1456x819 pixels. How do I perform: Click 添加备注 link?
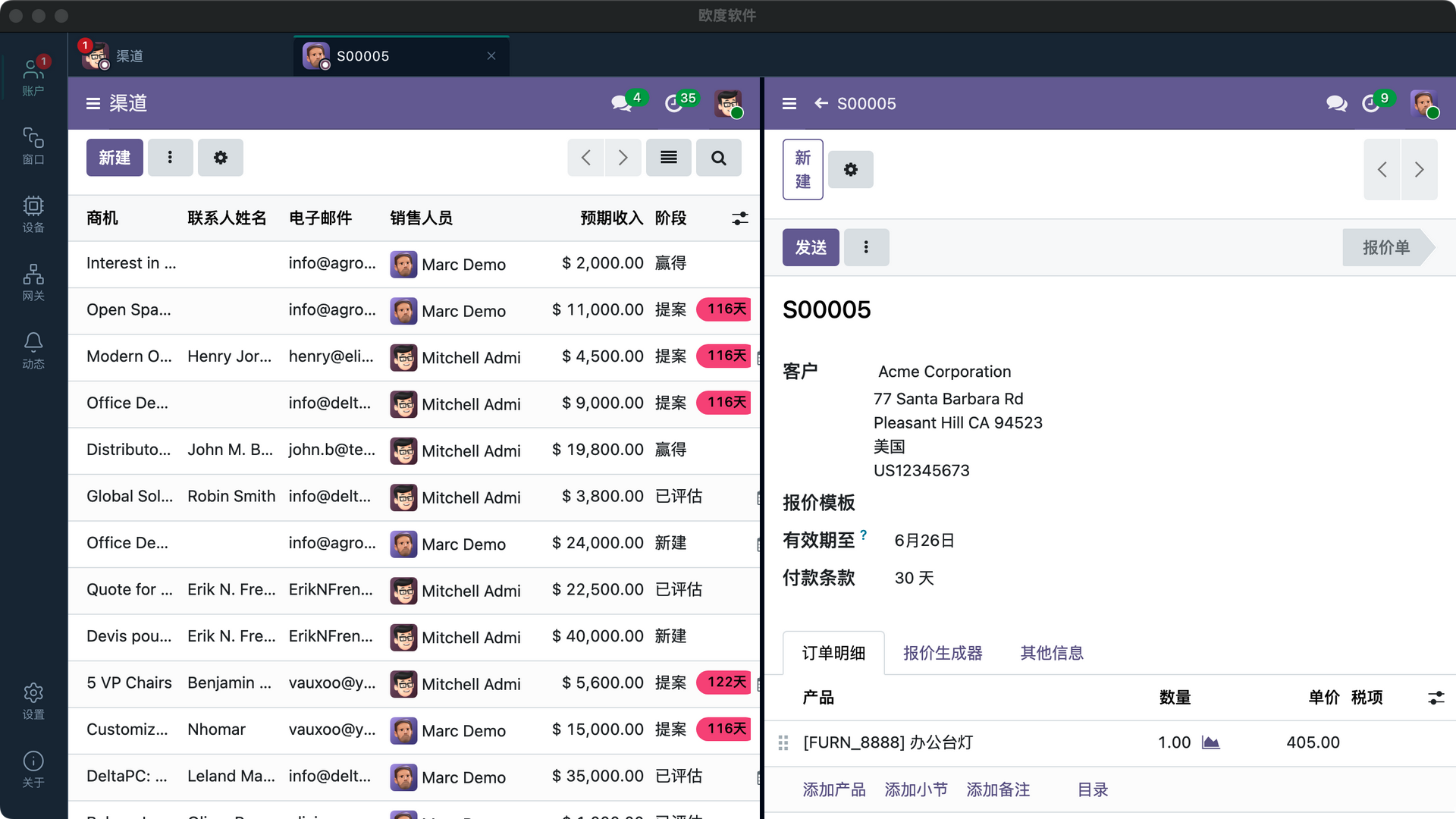(998, 789)
